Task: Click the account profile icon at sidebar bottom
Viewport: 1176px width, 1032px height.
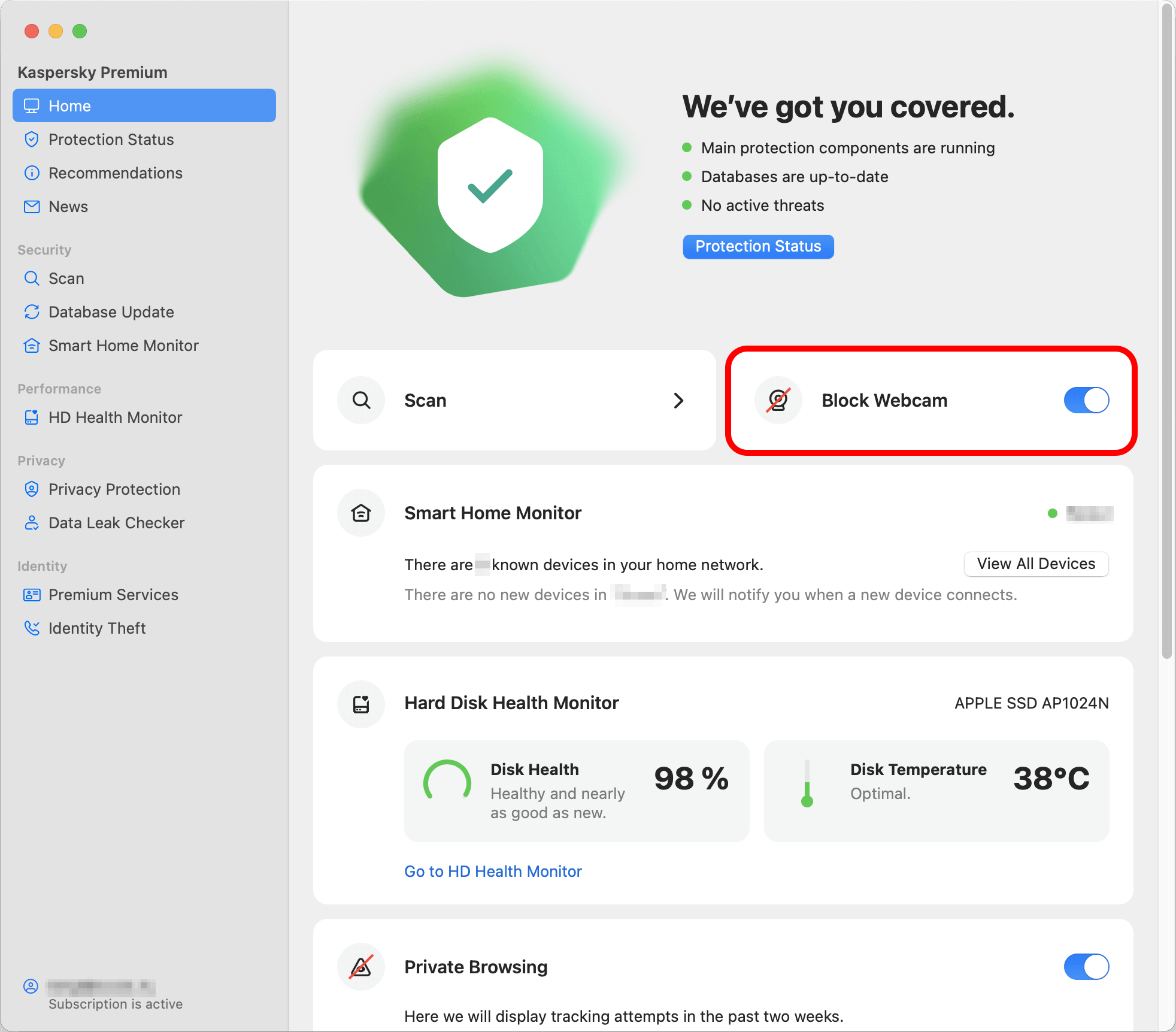Action: pos(31,986)
